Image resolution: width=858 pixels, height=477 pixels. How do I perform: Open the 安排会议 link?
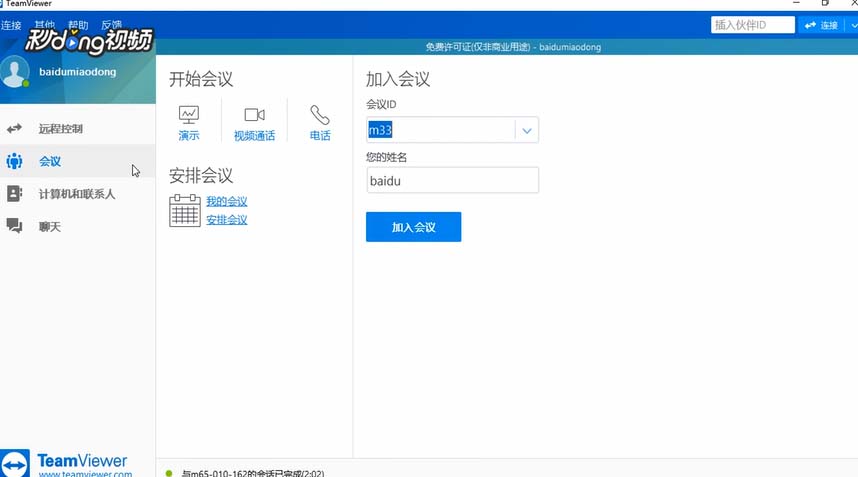tap(227, 220)
